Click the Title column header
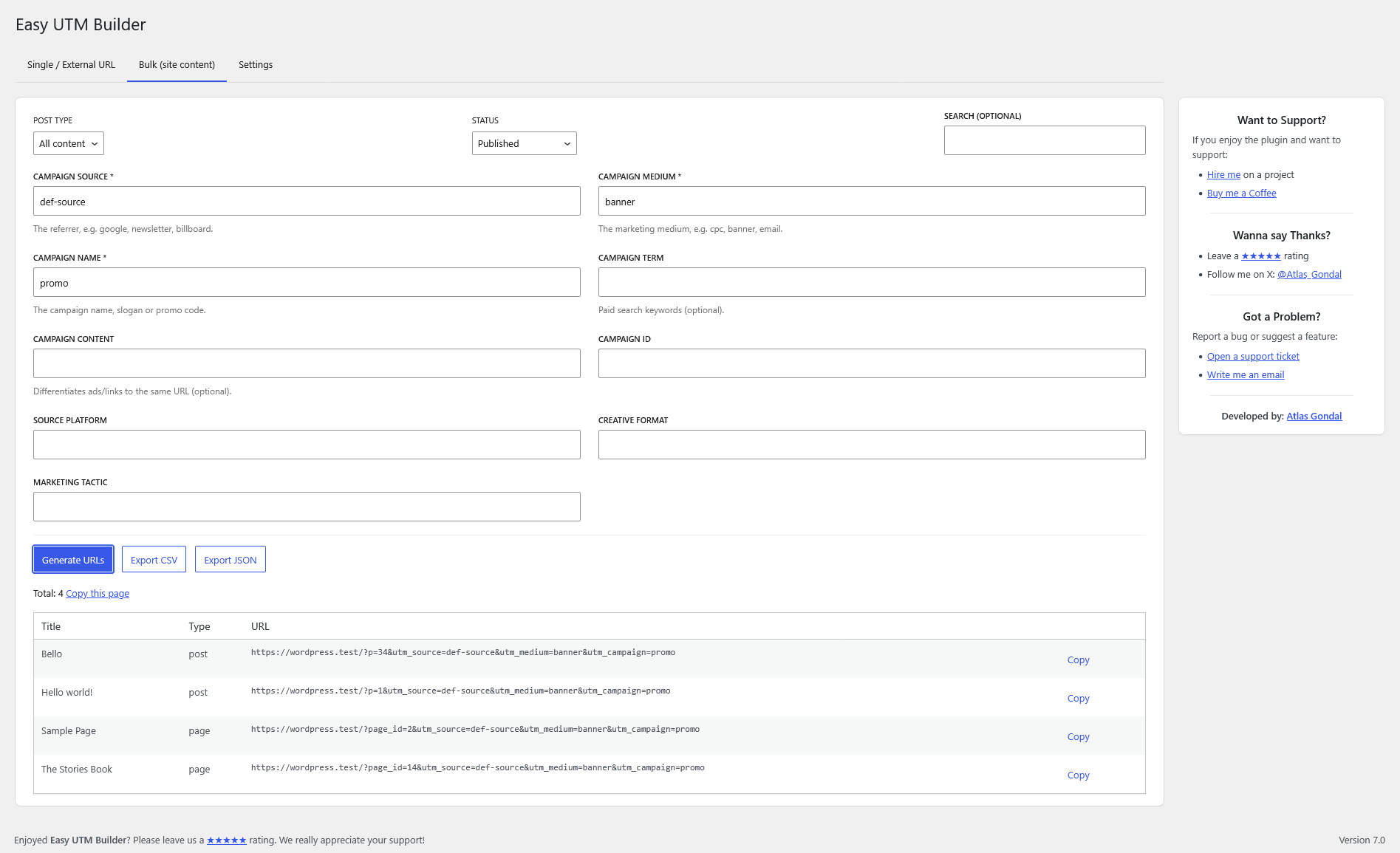The image size is (1400, 853). tap(51, 626)
